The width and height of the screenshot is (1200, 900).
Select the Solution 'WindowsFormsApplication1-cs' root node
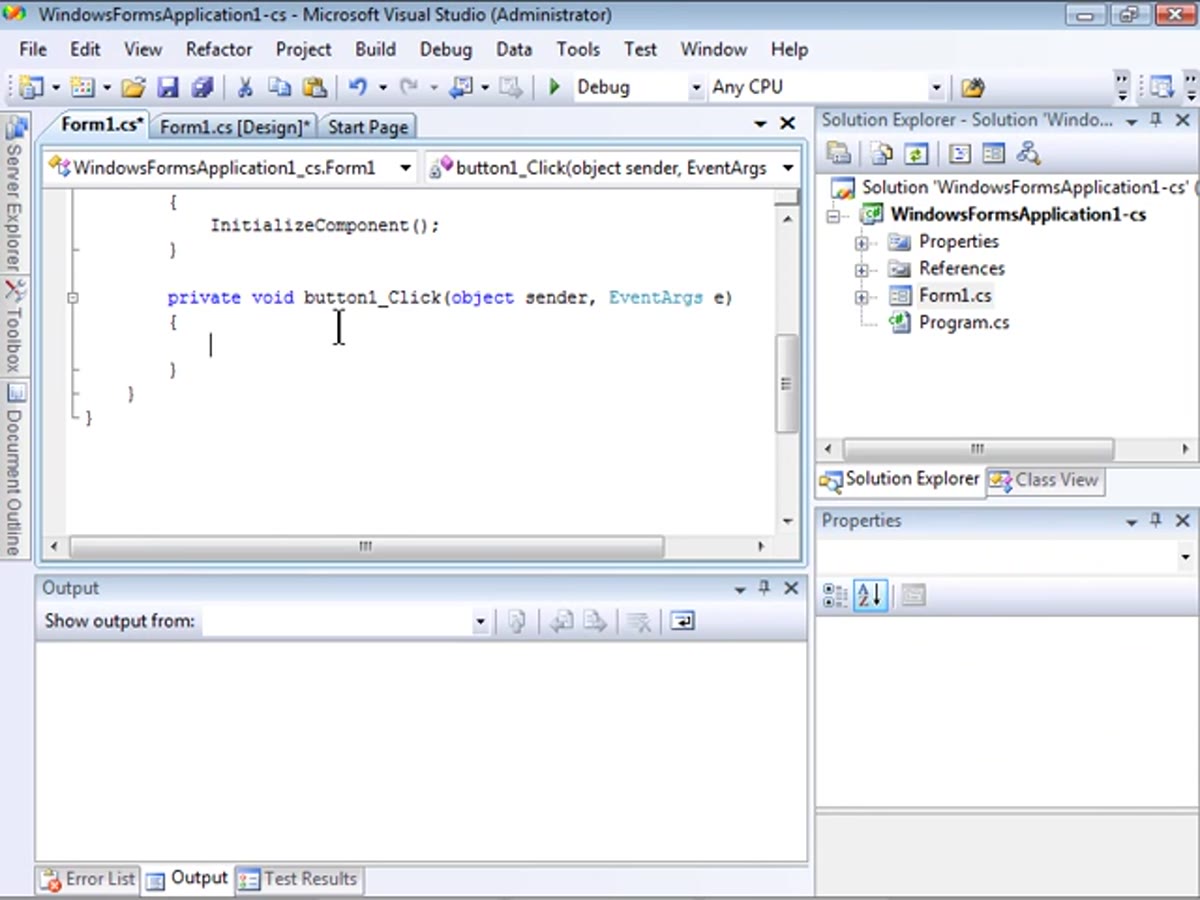(x=1027, y=188)
